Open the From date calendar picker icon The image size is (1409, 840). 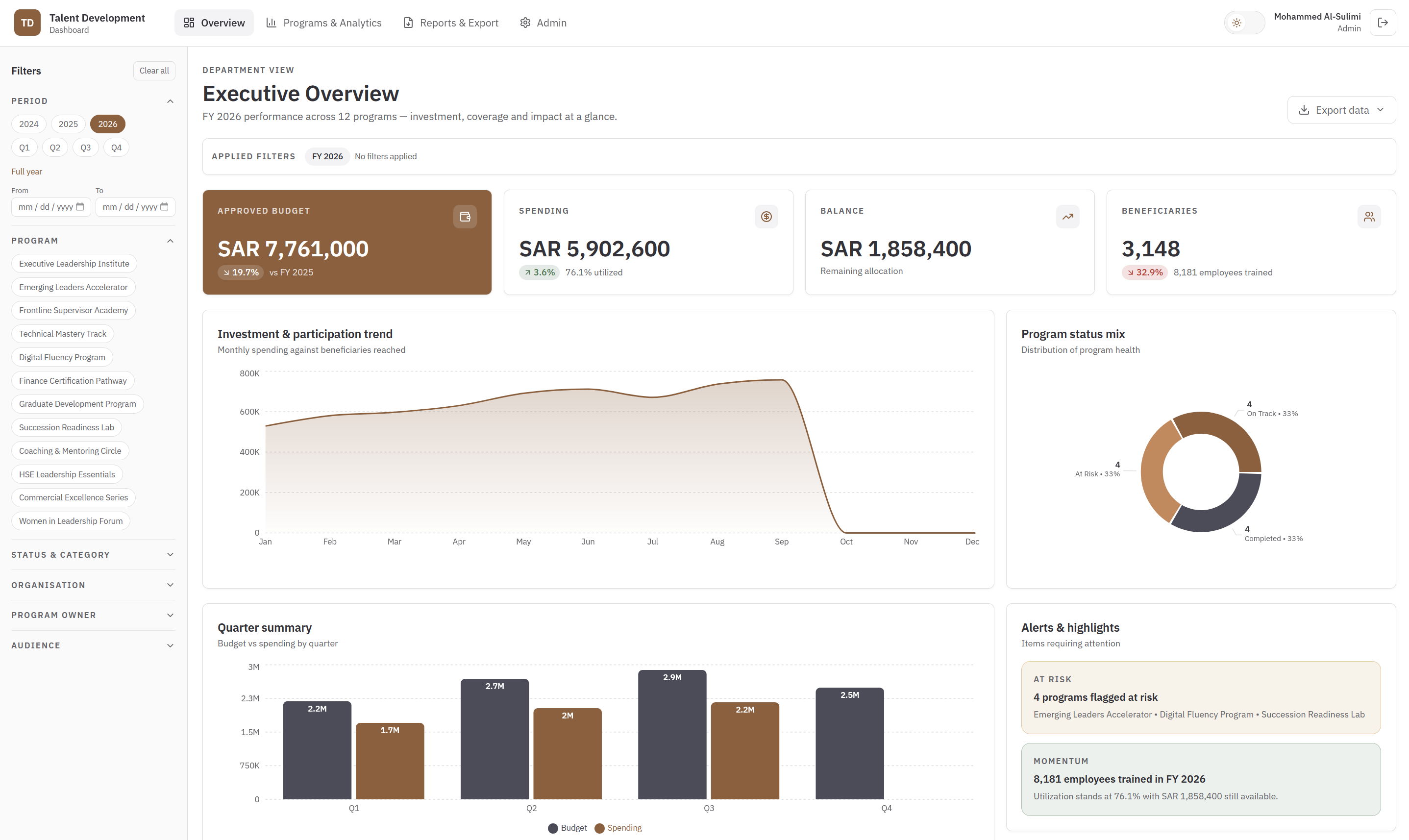pos(80,207)
